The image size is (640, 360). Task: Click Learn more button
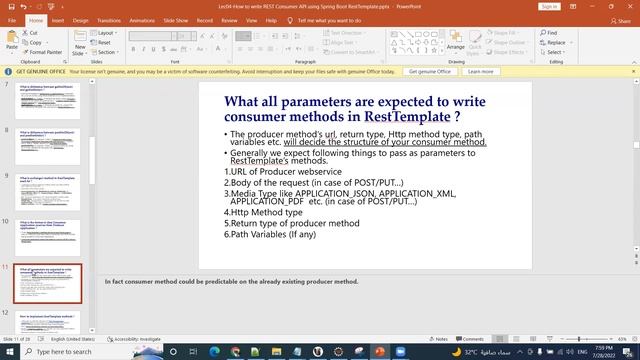pyautogui.click(x=480, y=71)
